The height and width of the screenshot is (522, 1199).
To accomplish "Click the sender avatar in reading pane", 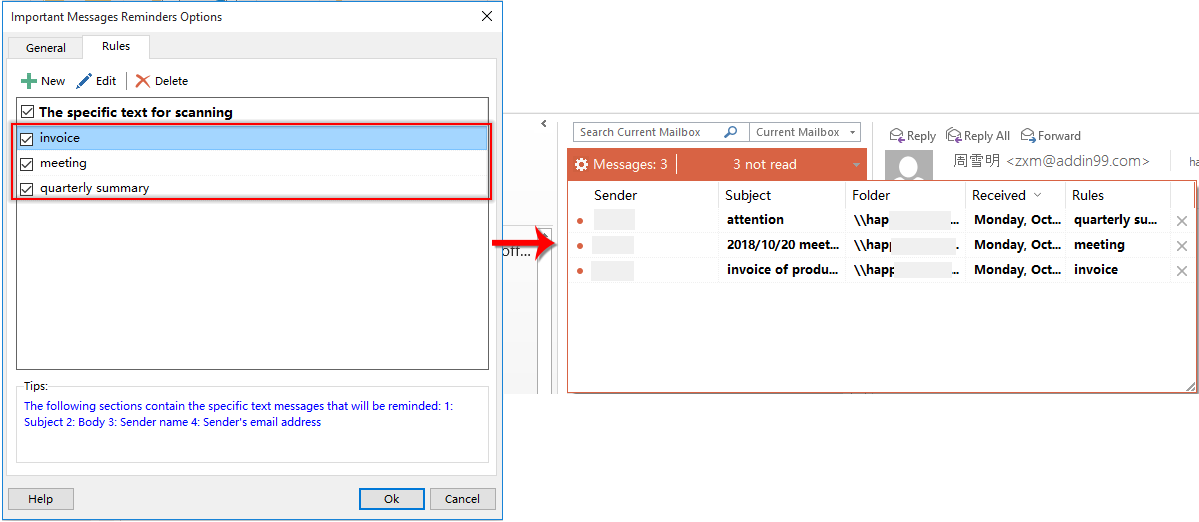I will click(908, 164).
